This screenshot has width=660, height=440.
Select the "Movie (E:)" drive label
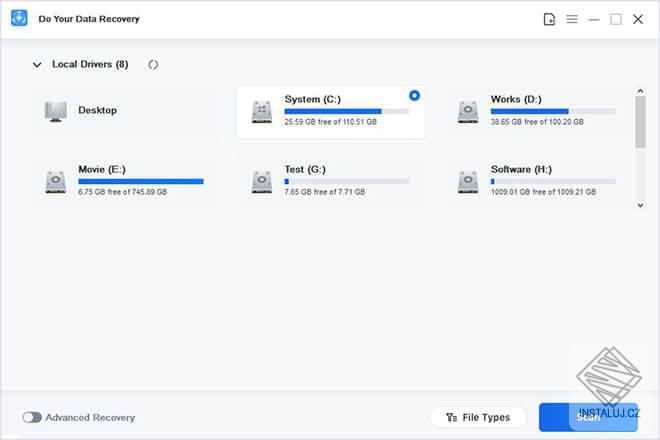[102, 170]
